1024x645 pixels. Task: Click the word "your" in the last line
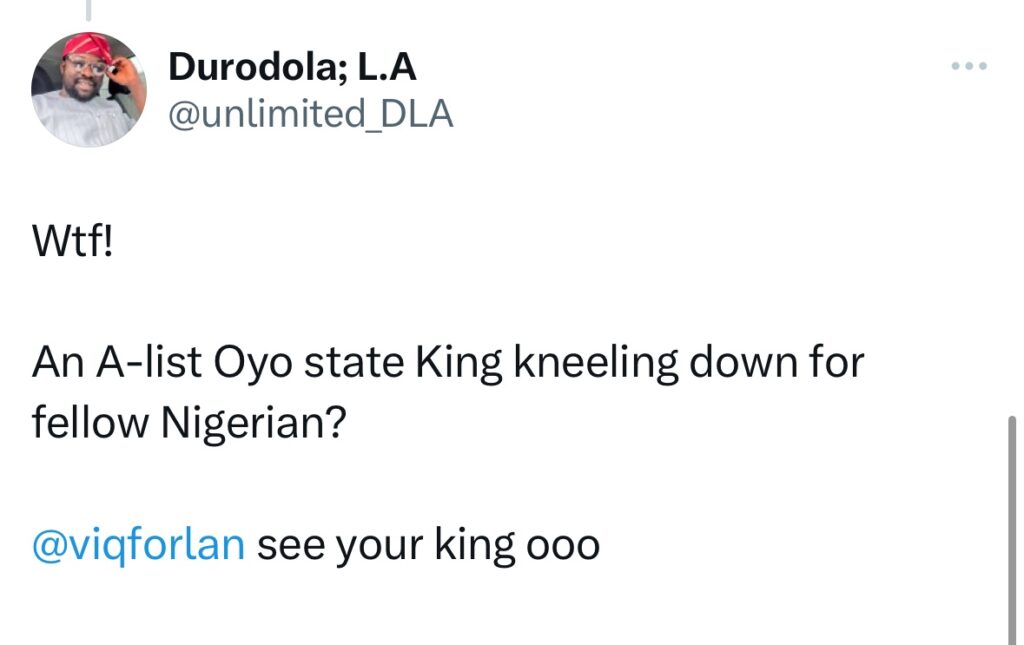click(376, 546)
